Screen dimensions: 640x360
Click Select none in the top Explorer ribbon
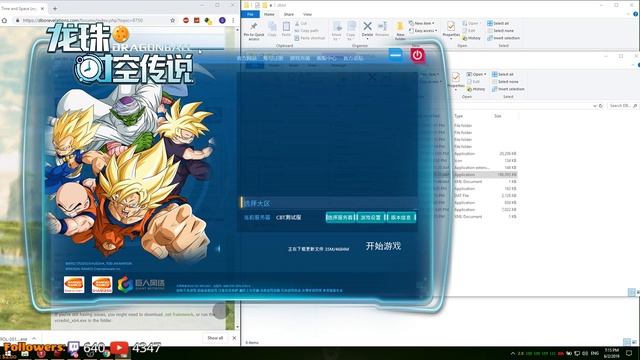click(x=500, y=31)
